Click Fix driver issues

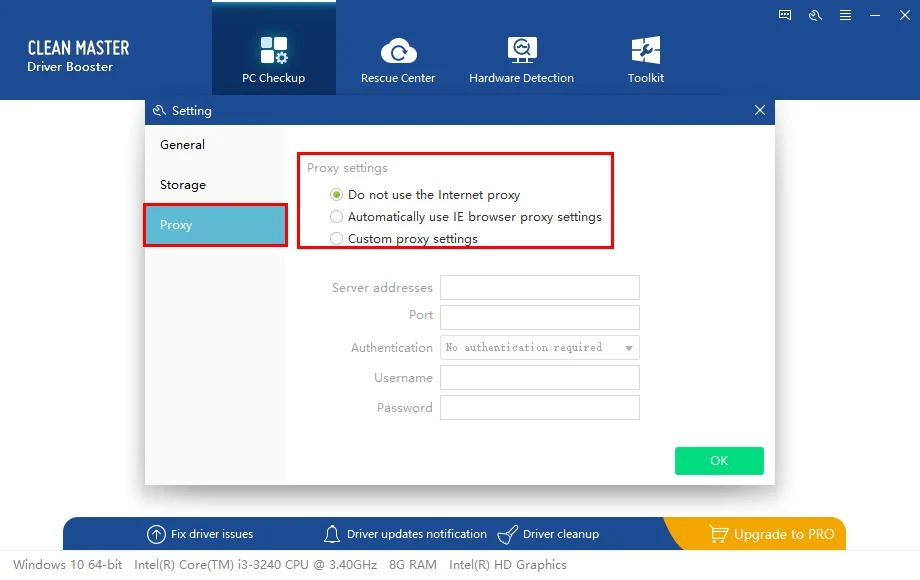(200, 534)
